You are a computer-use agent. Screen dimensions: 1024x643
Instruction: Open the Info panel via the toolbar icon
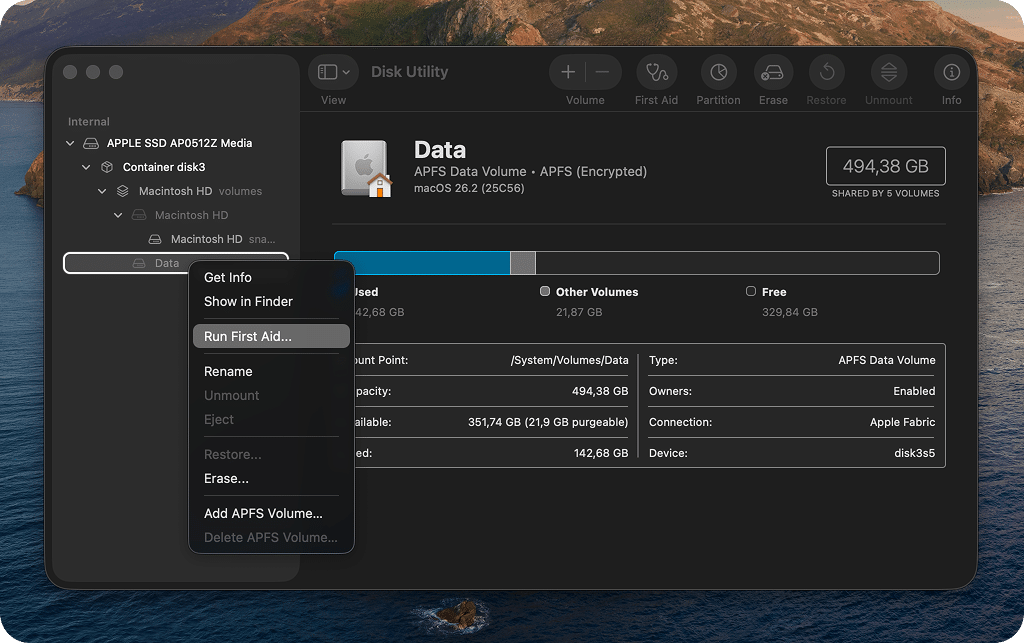coord(950,71)
